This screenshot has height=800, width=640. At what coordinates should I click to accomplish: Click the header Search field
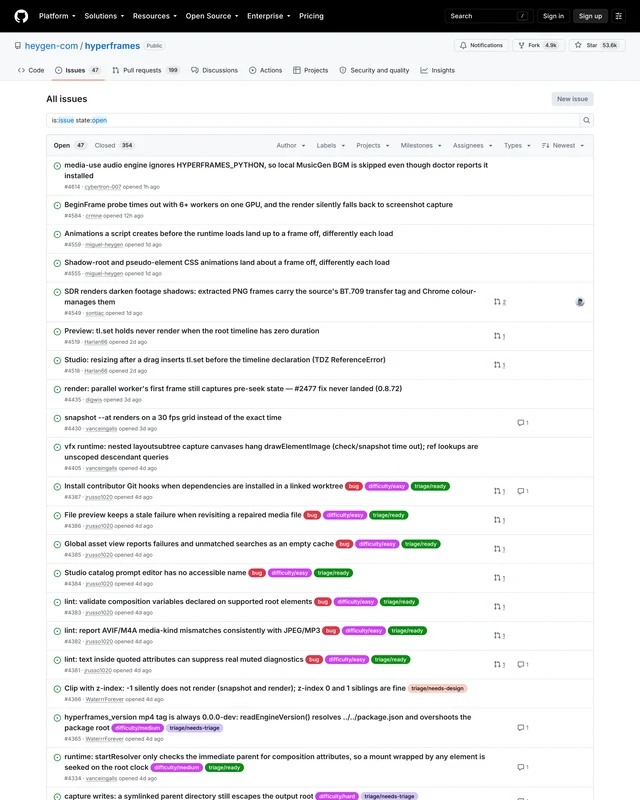coord(489,16)
